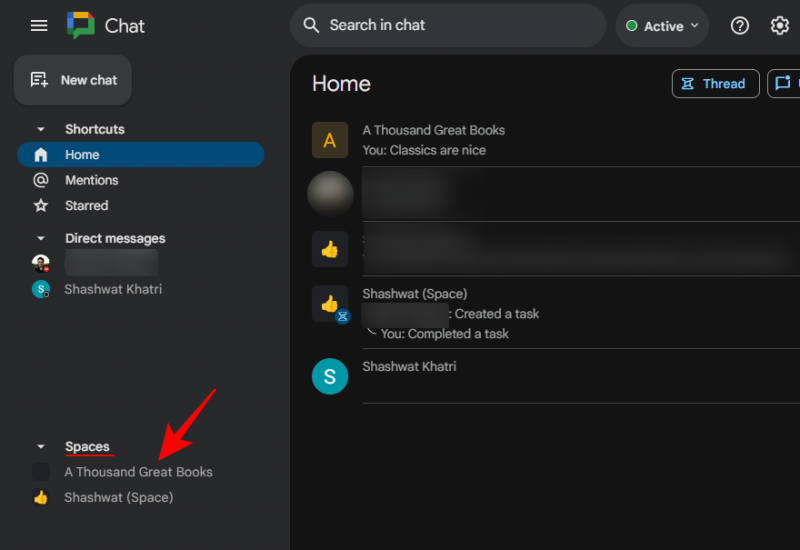
Task: Open the help question mark icon
Action: click(x=740, y=26)
